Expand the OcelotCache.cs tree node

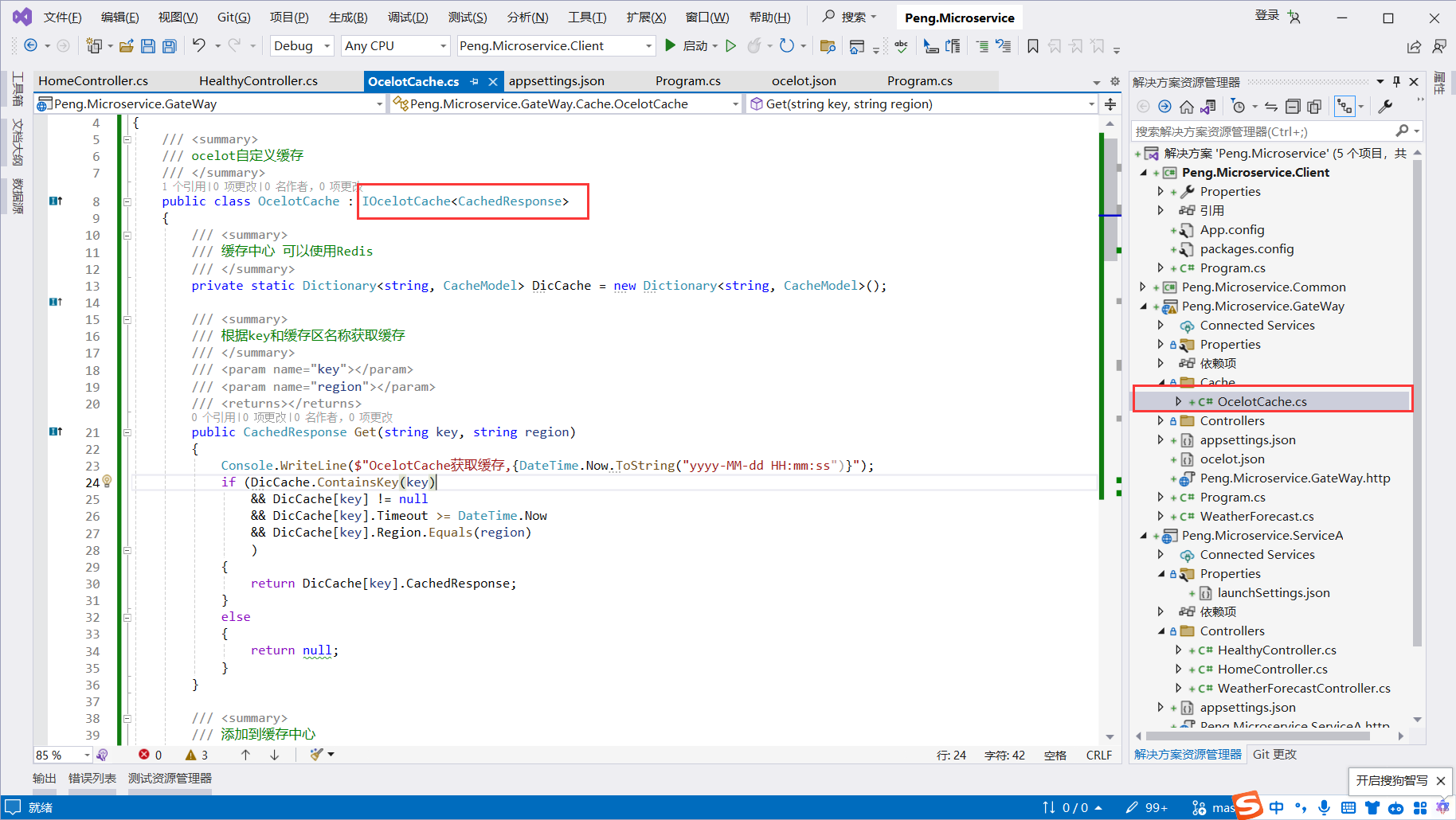pyautogui.click(x=1179, y=402)
